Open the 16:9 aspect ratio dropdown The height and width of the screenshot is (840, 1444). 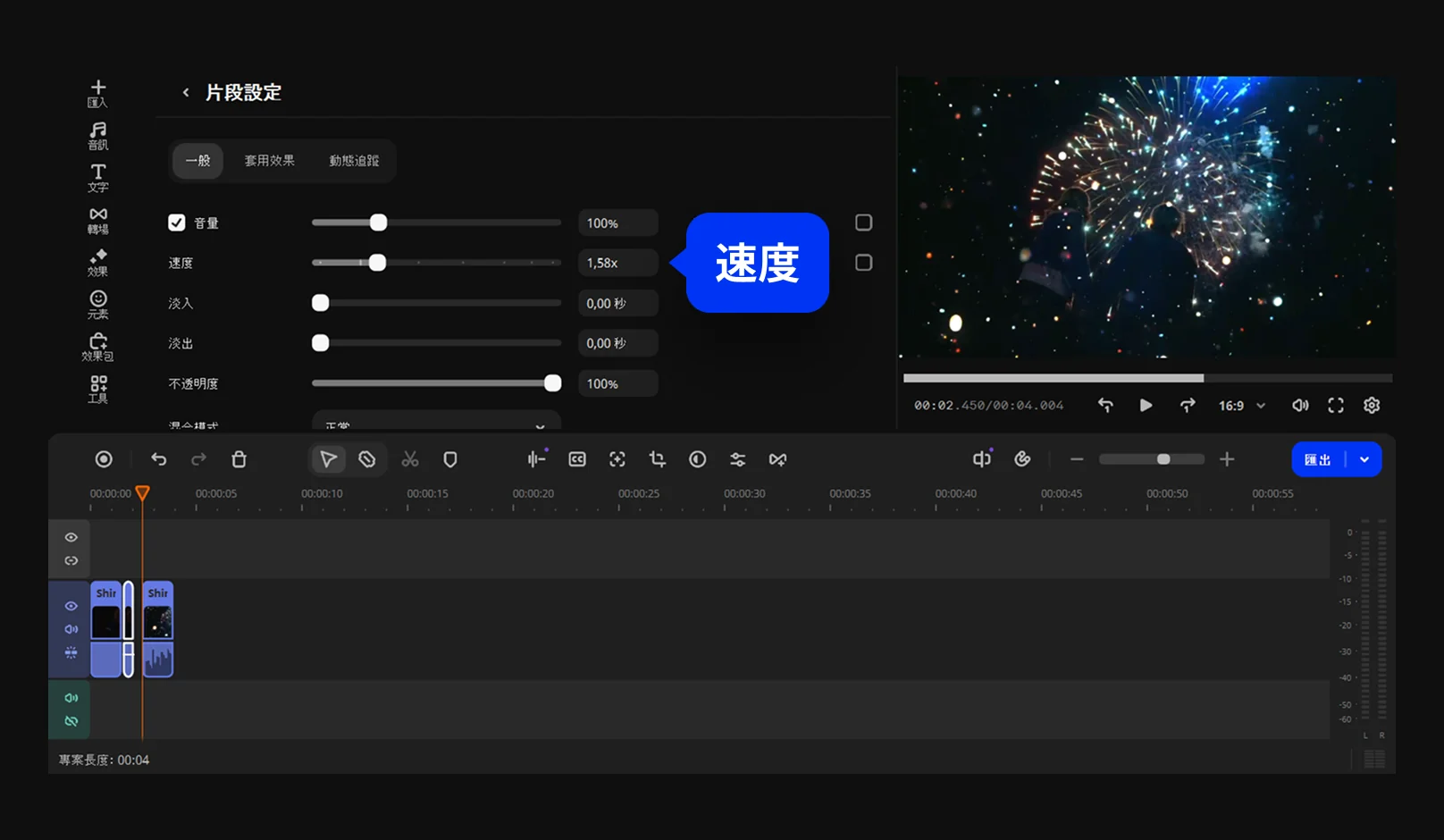click(1241, 406)
